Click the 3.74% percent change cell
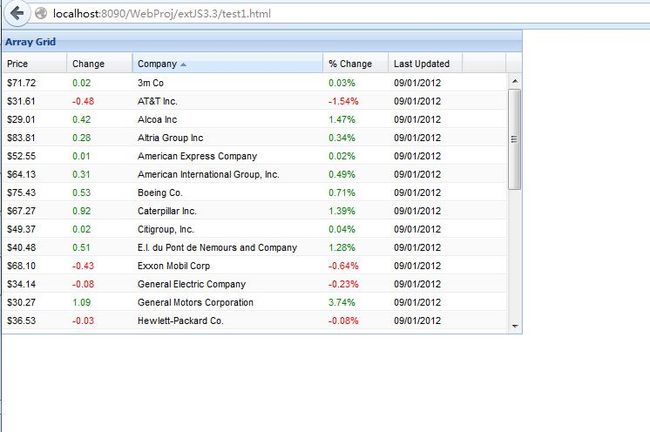The width and height of the screenshot is (650, 432). (342, 302)
